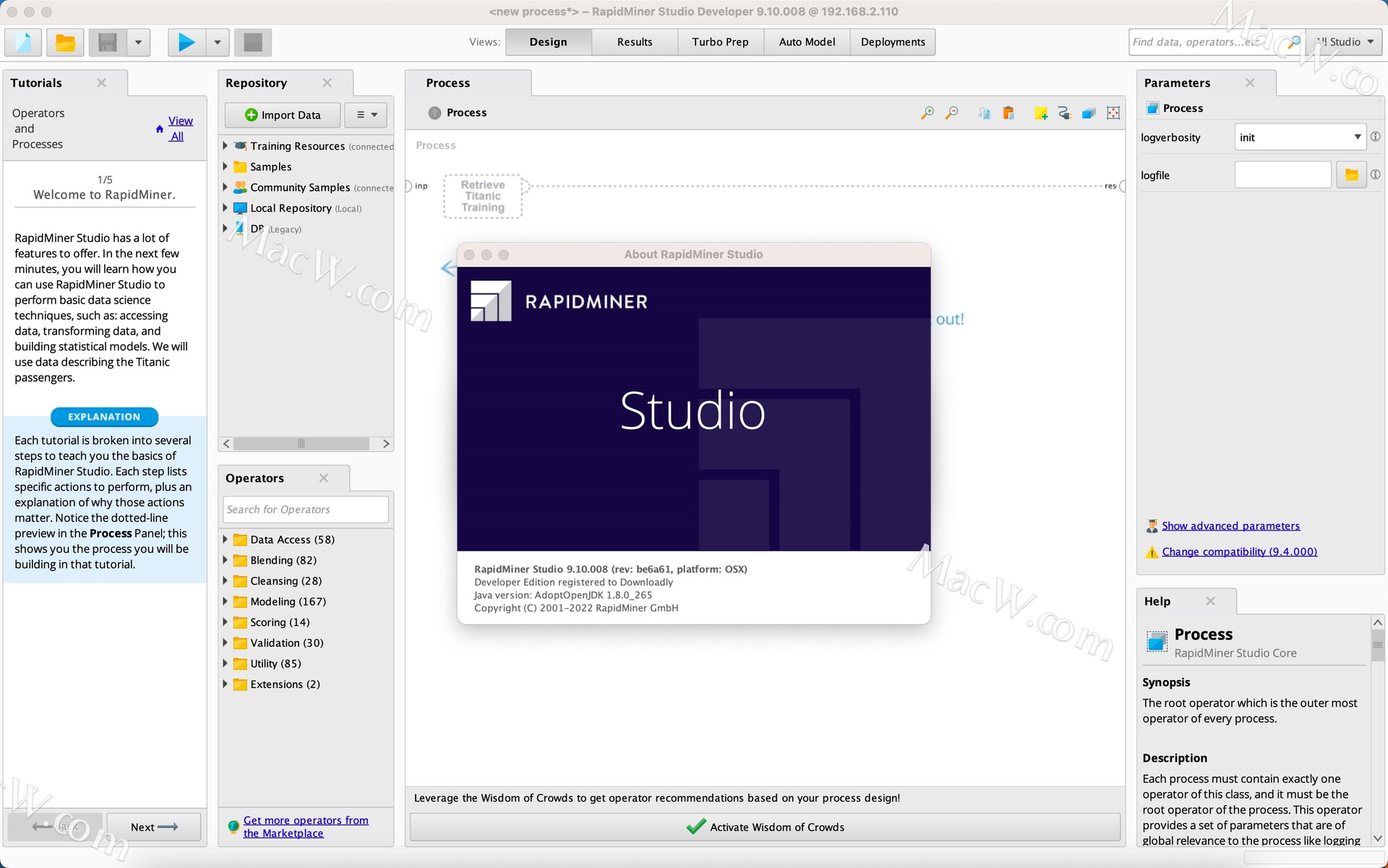Expand the Modeling operators group
This screenshot has width=1388, height=868.
(225, 601)
